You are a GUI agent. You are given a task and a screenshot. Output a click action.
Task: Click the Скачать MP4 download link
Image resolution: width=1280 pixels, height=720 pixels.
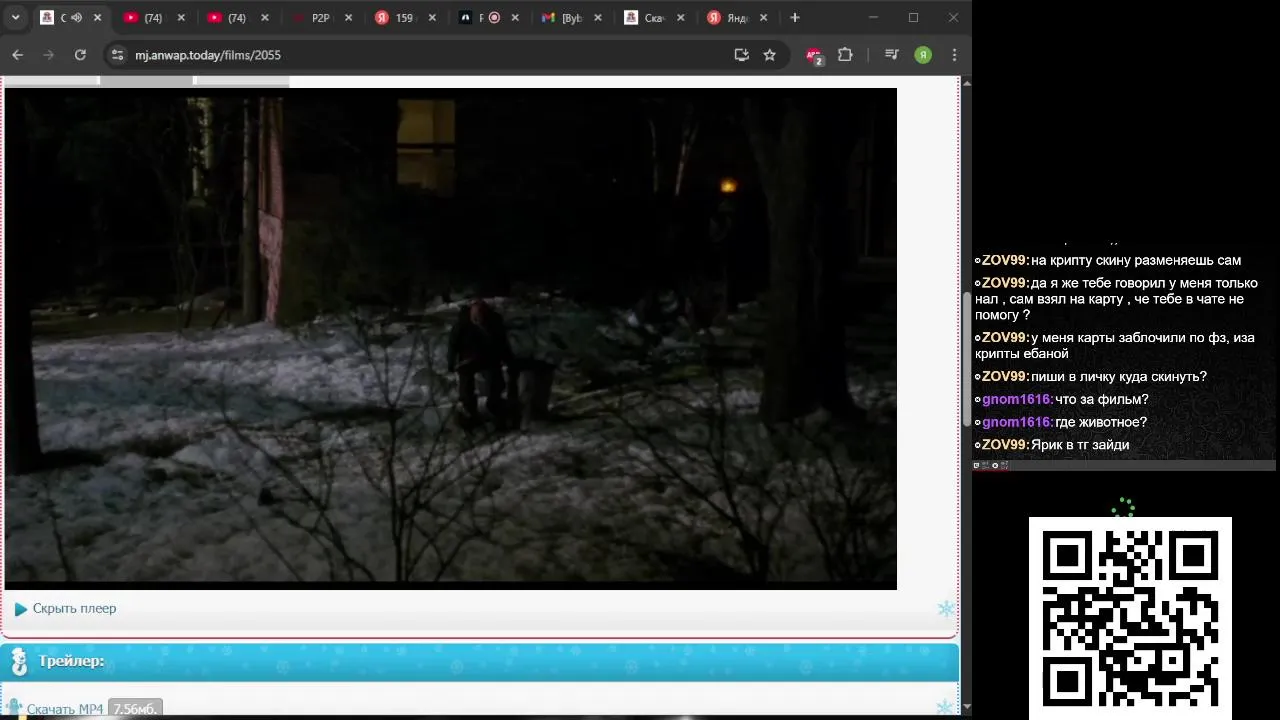65,709
